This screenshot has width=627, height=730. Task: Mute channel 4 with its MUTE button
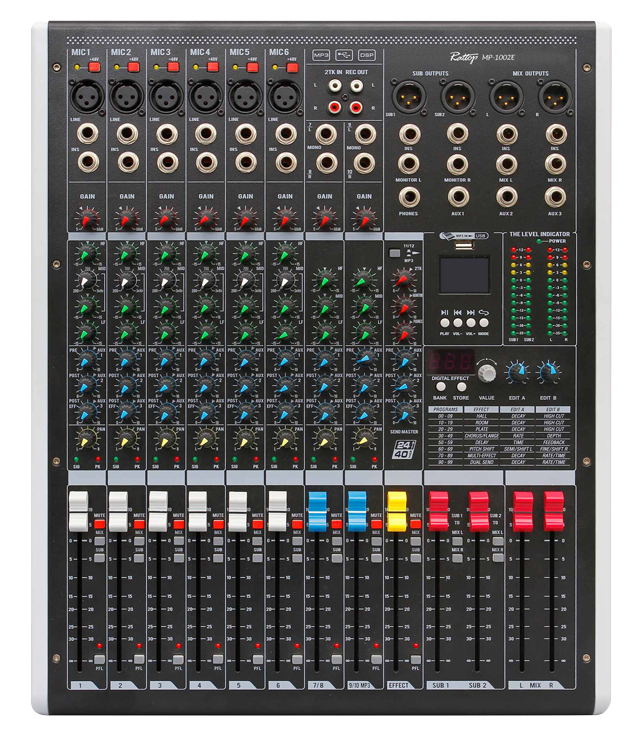pos(218,524)
